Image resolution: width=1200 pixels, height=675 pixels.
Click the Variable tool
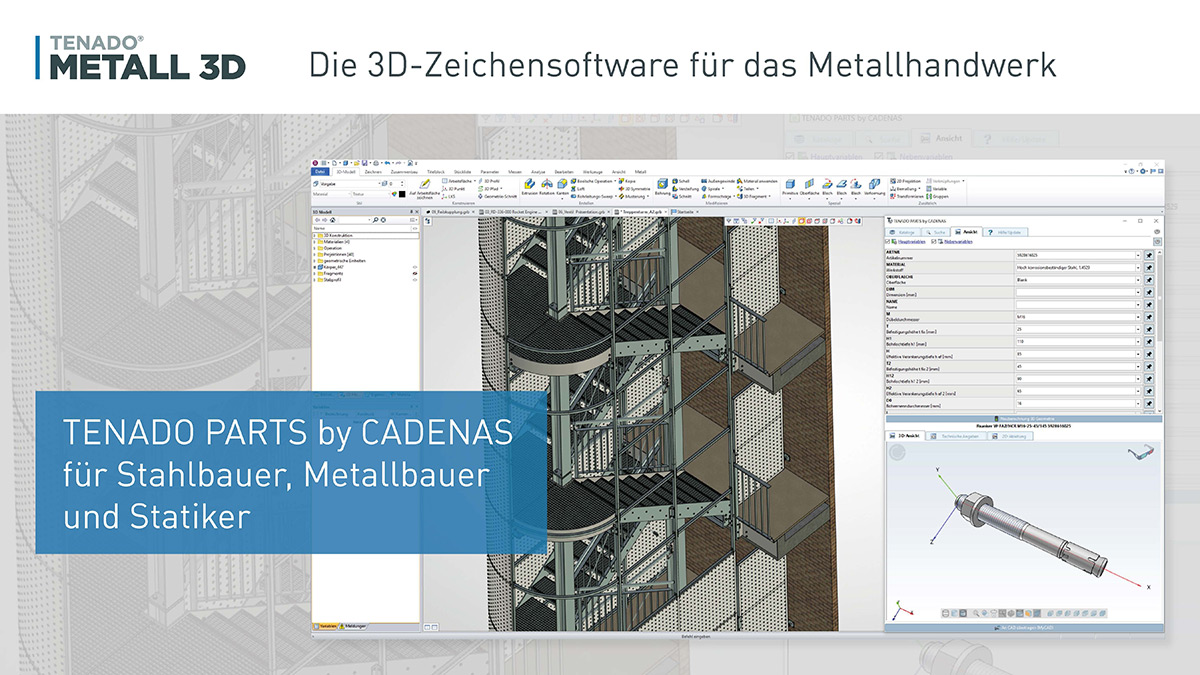pos(938,188)
